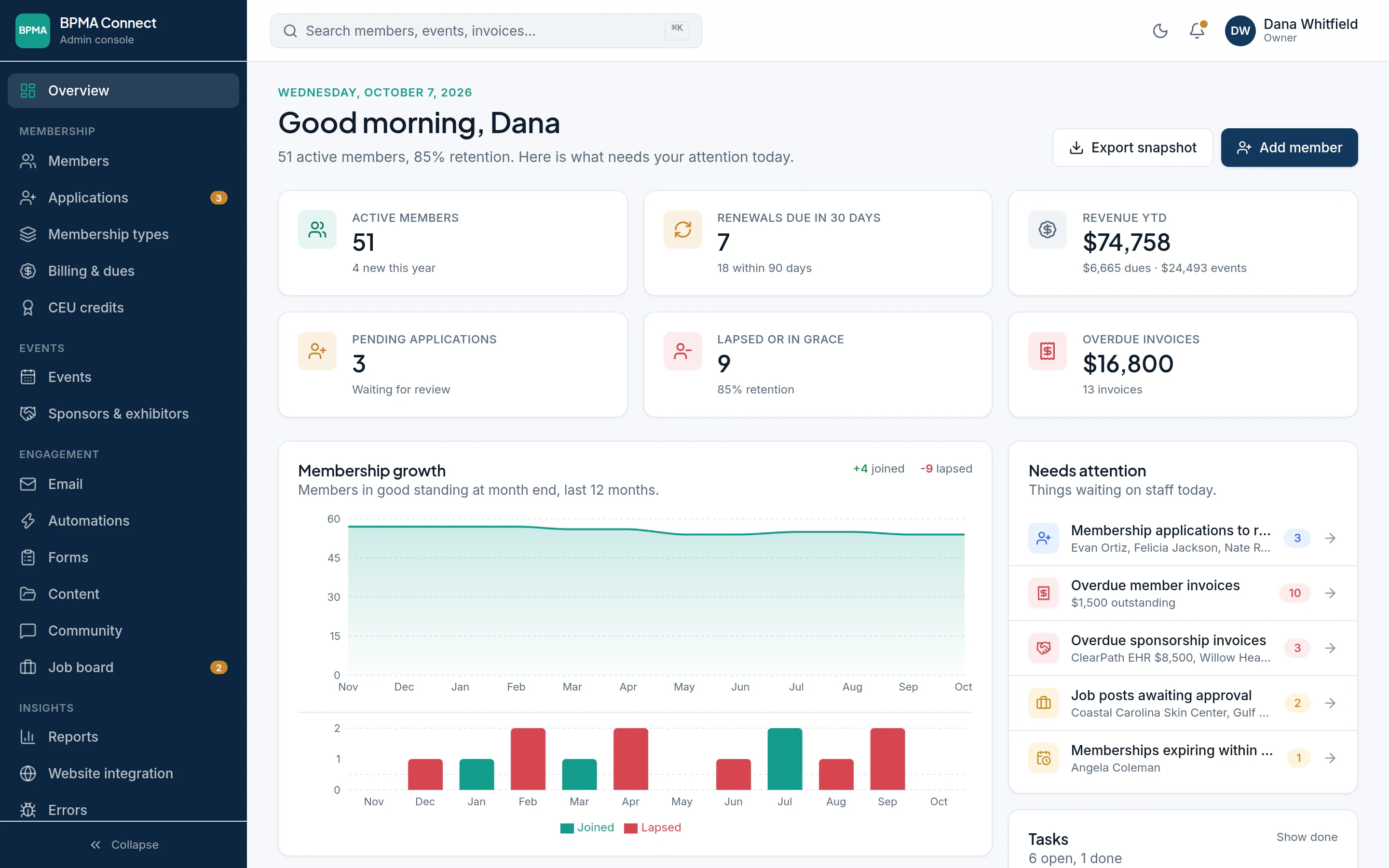Click the Events calendar icon in the sidebar
This screenshot has height=868, width=1389.
[27, 377]
